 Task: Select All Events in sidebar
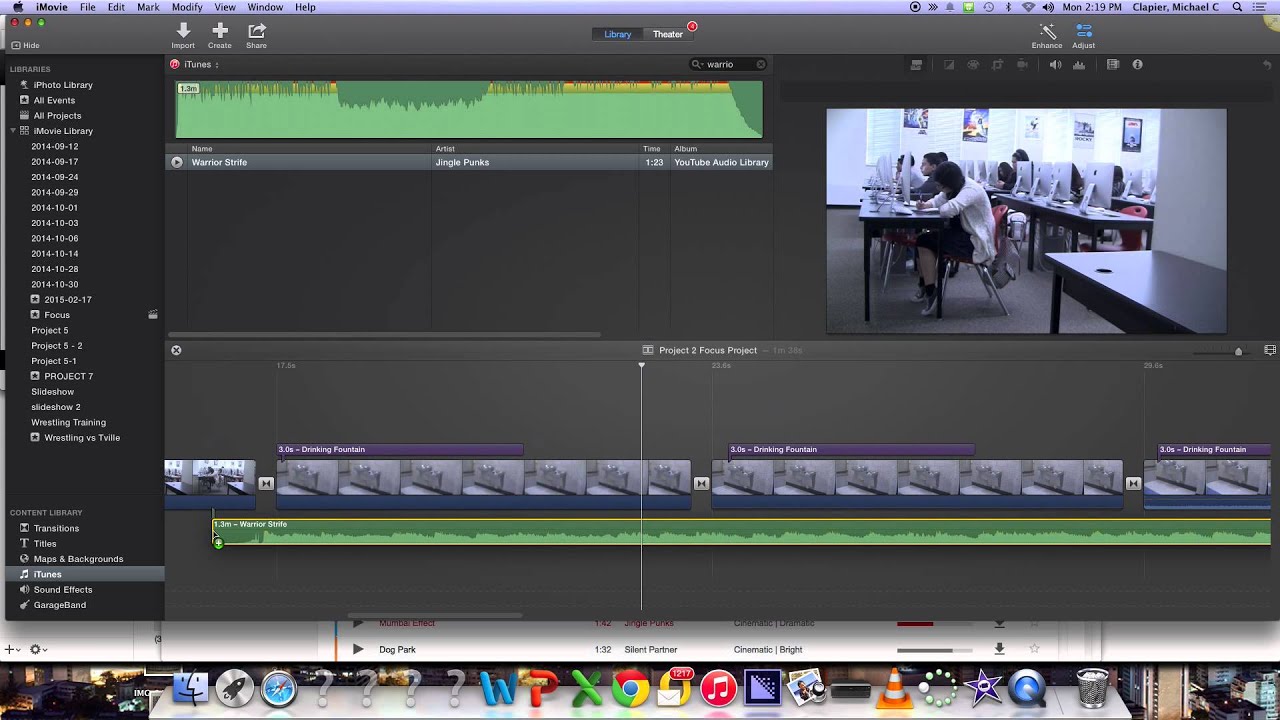tap(54, 100)
